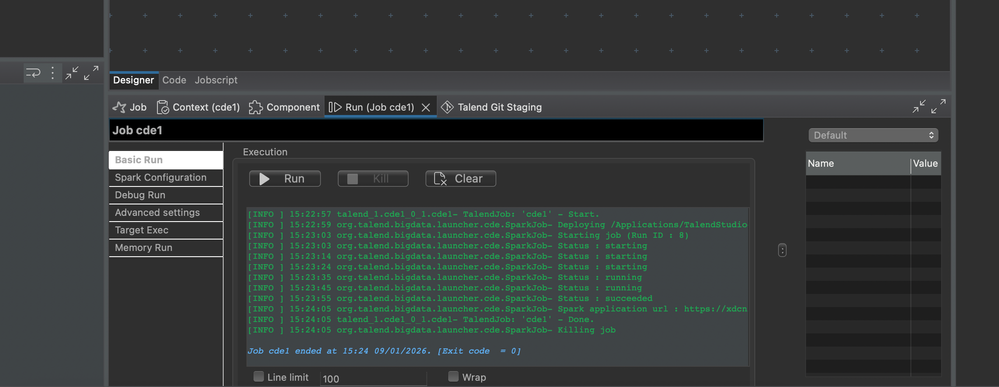This screenshot has width=999, height=387.
Task: Select Memory Run option
Action: (x=166, y=248)
